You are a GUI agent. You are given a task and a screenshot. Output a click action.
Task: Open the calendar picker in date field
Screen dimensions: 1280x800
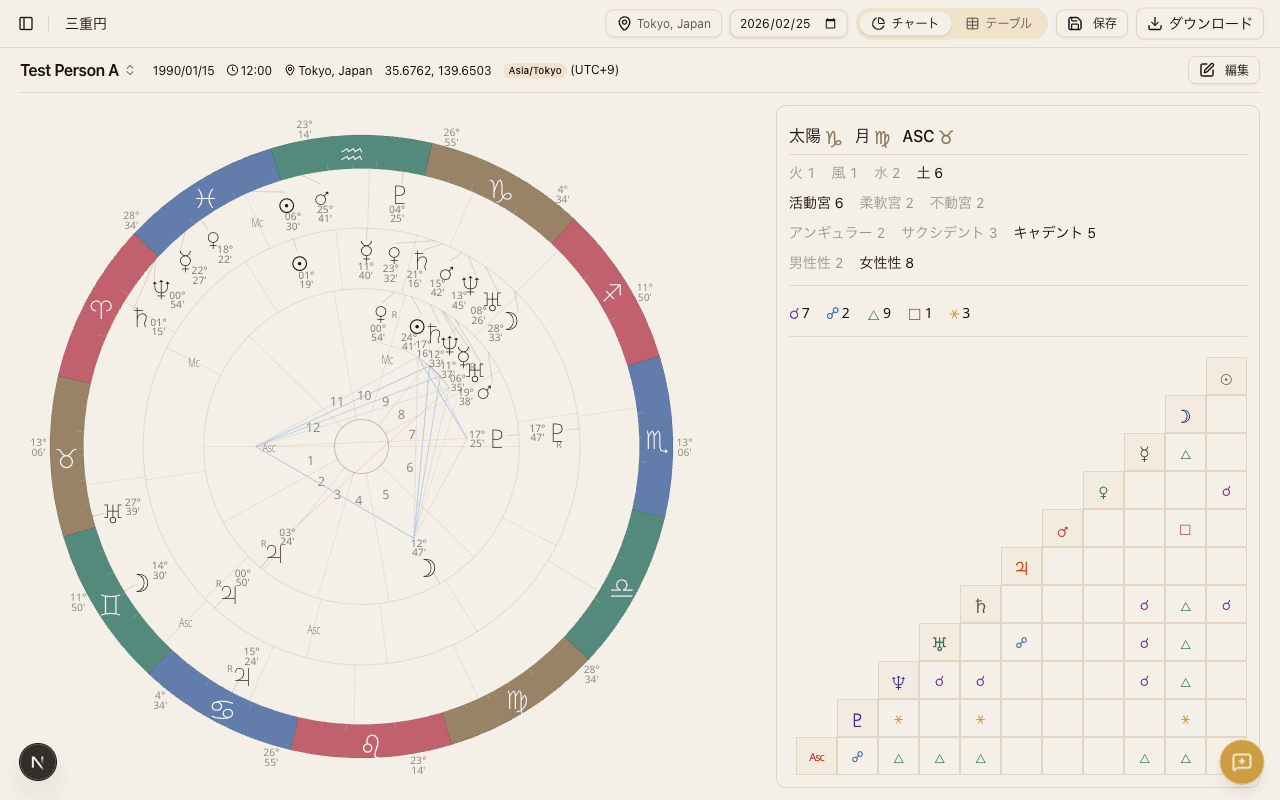tap(830, 23)
